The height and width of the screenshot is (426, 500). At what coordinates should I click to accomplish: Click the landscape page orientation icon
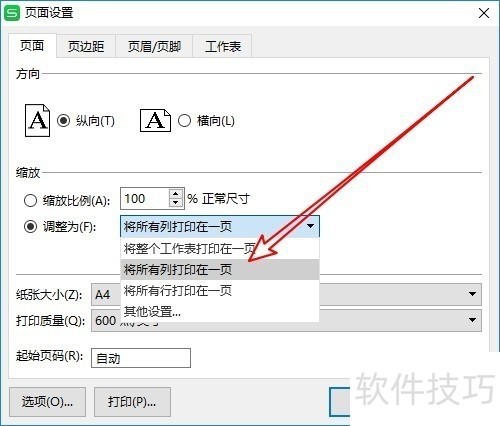(155, 120)
